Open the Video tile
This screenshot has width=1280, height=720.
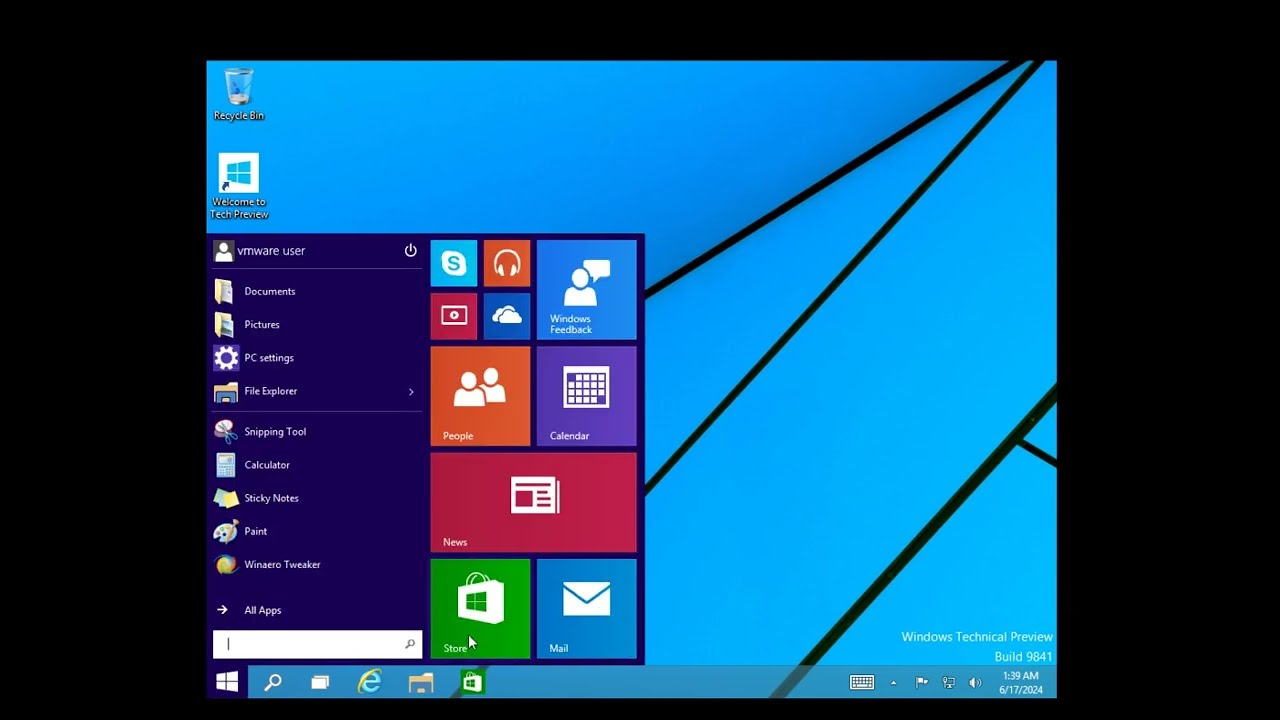[454, 316]
